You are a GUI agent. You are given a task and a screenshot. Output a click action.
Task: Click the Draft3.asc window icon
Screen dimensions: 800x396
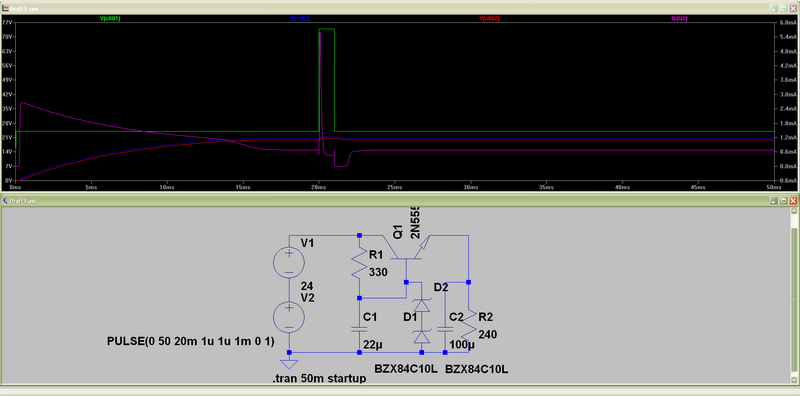coord(6,201)
